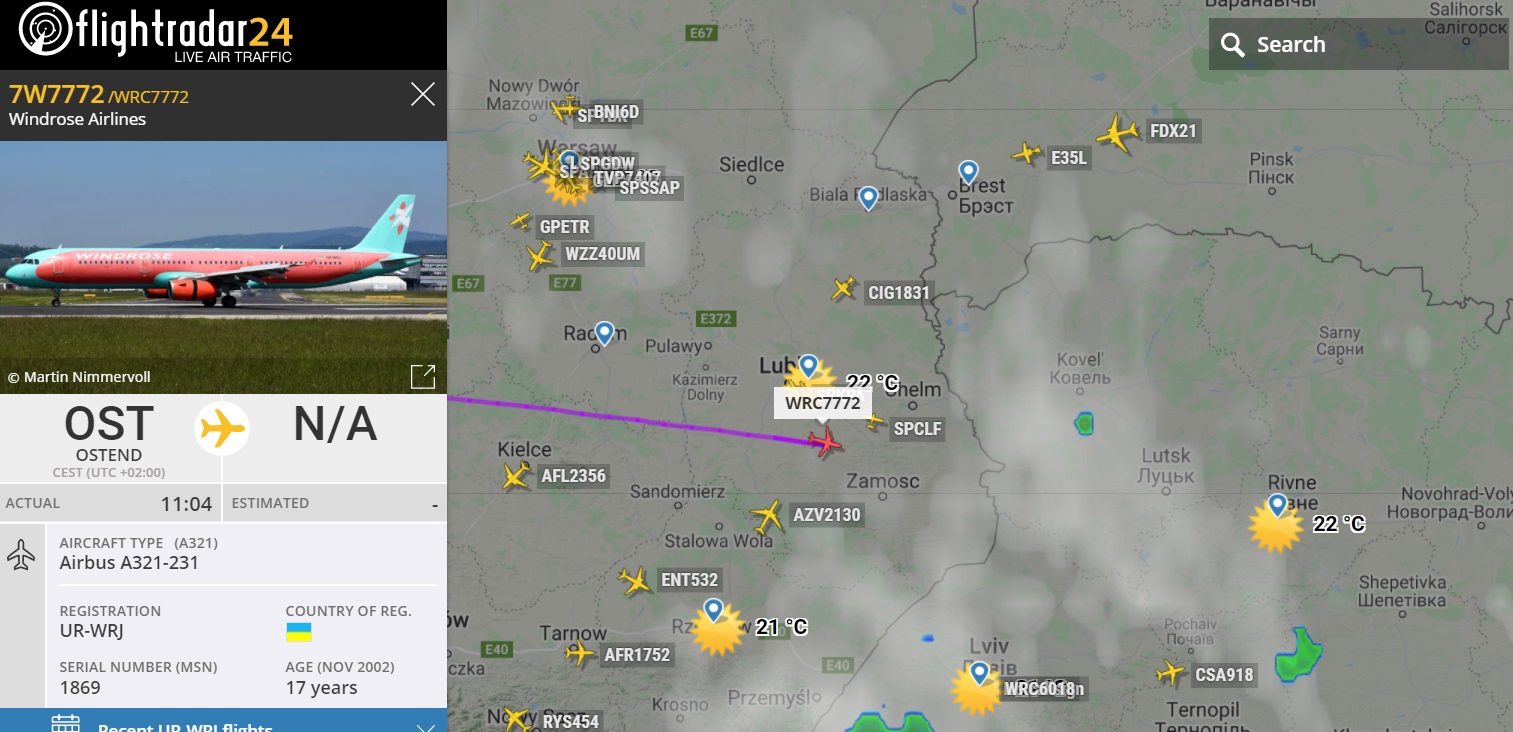Image resolution: width=1513 pixels, height=732 pixels.
Task: Click the Radom airport pin marker
Action: (603, 333)
